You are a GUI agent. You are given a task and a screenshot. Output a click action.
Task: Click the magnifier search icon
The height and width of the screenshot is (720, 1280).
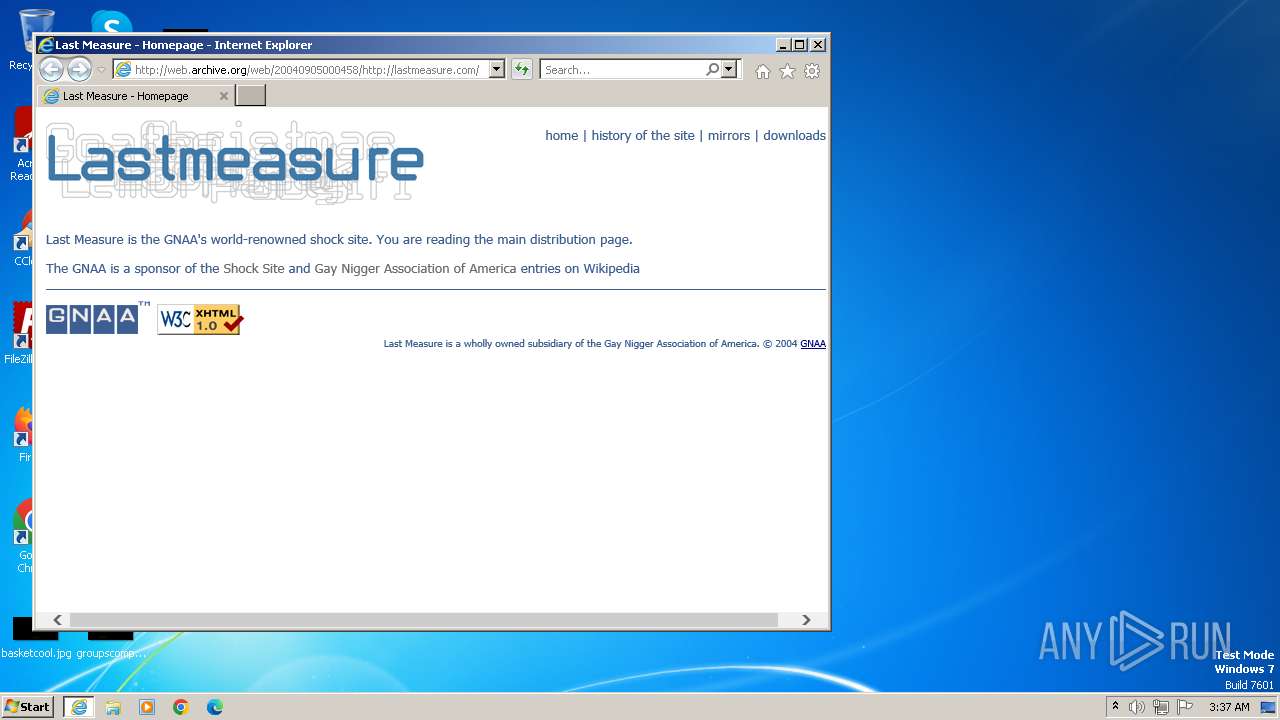[712, 70]
